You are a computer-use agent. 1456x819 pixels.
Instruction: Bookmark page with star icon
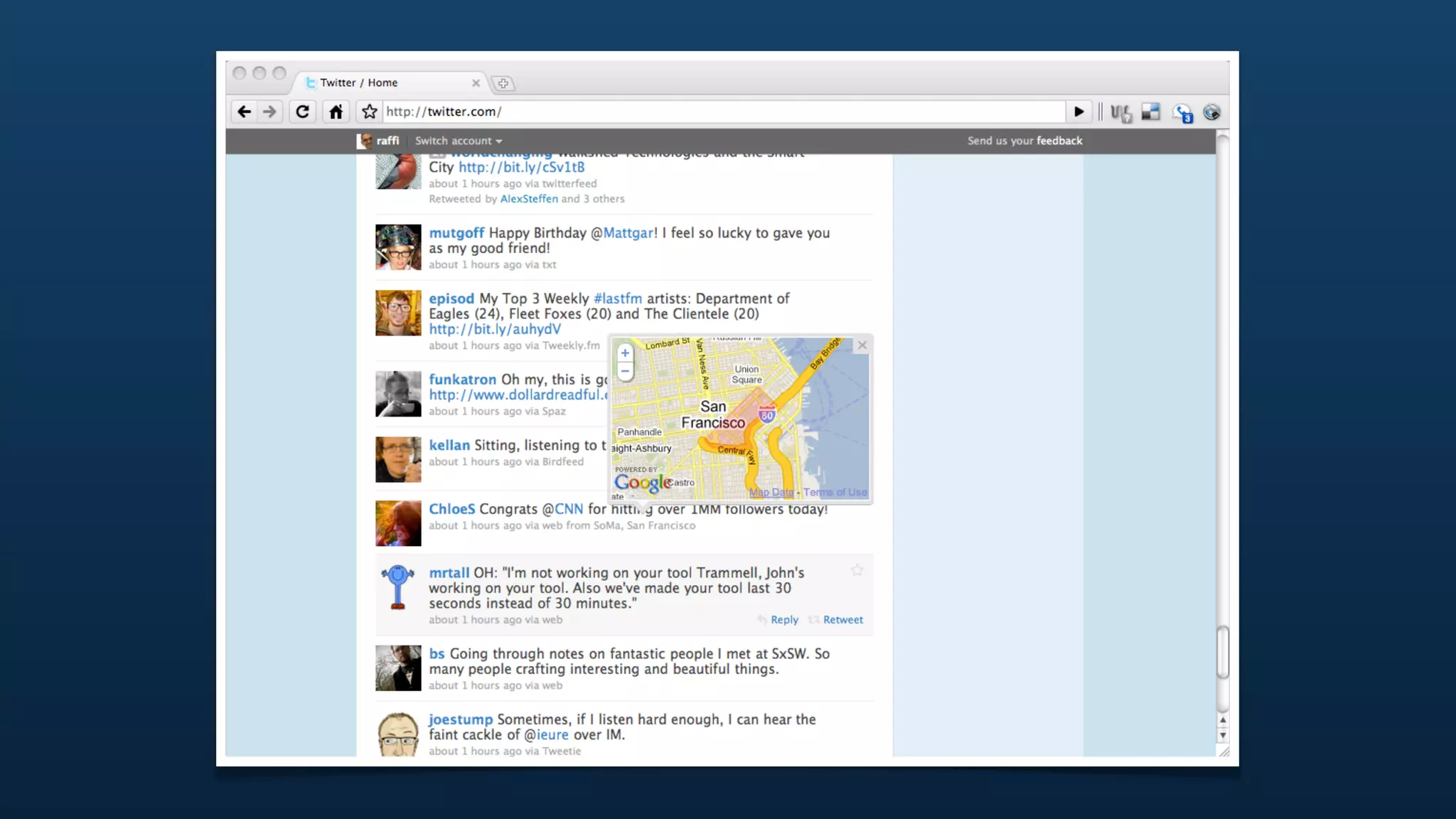(x=369, y=112)
